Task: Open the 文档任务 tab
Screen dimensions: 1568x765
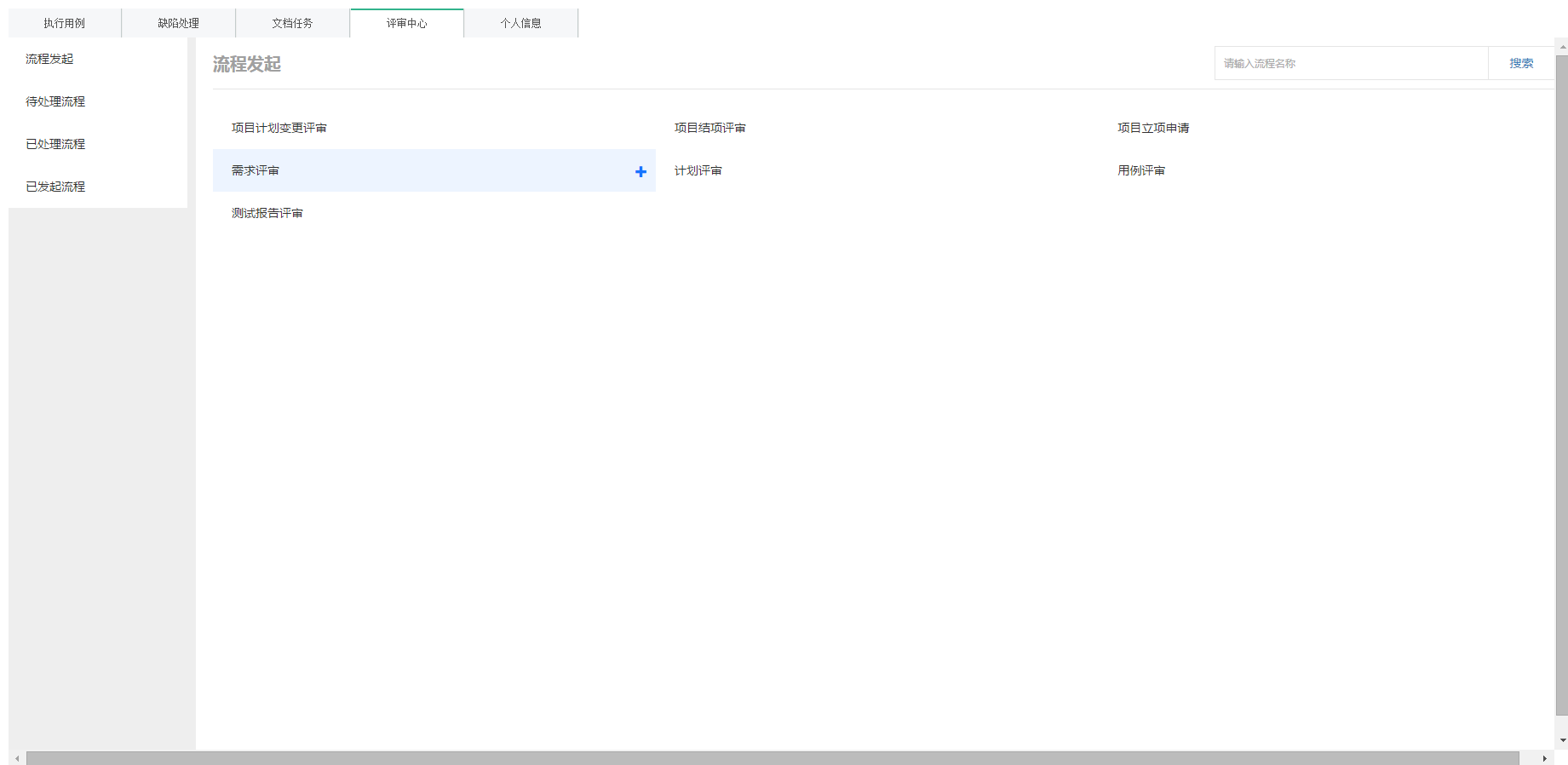Action: pyautogui.click(x=292, y=24)
